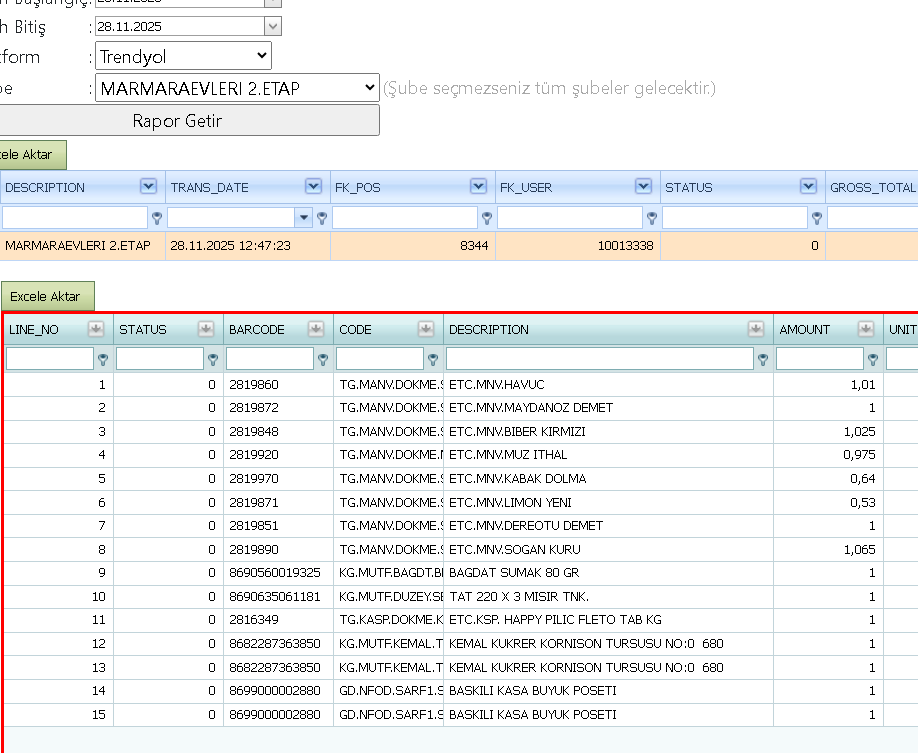Select the BAGDAT SUMAK 80 GR row

coord(461,573)
